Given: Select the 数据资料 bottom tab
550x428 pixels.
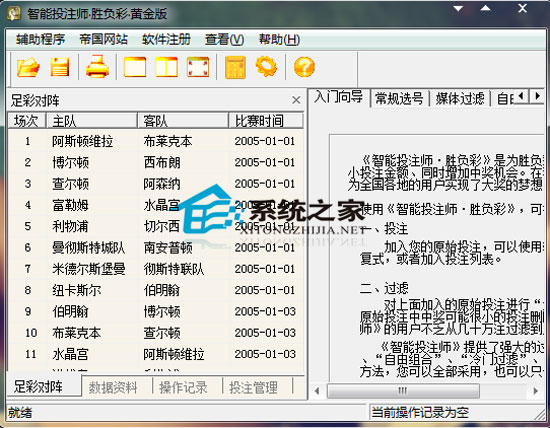Looking at the screenshot, I should 113,387.
